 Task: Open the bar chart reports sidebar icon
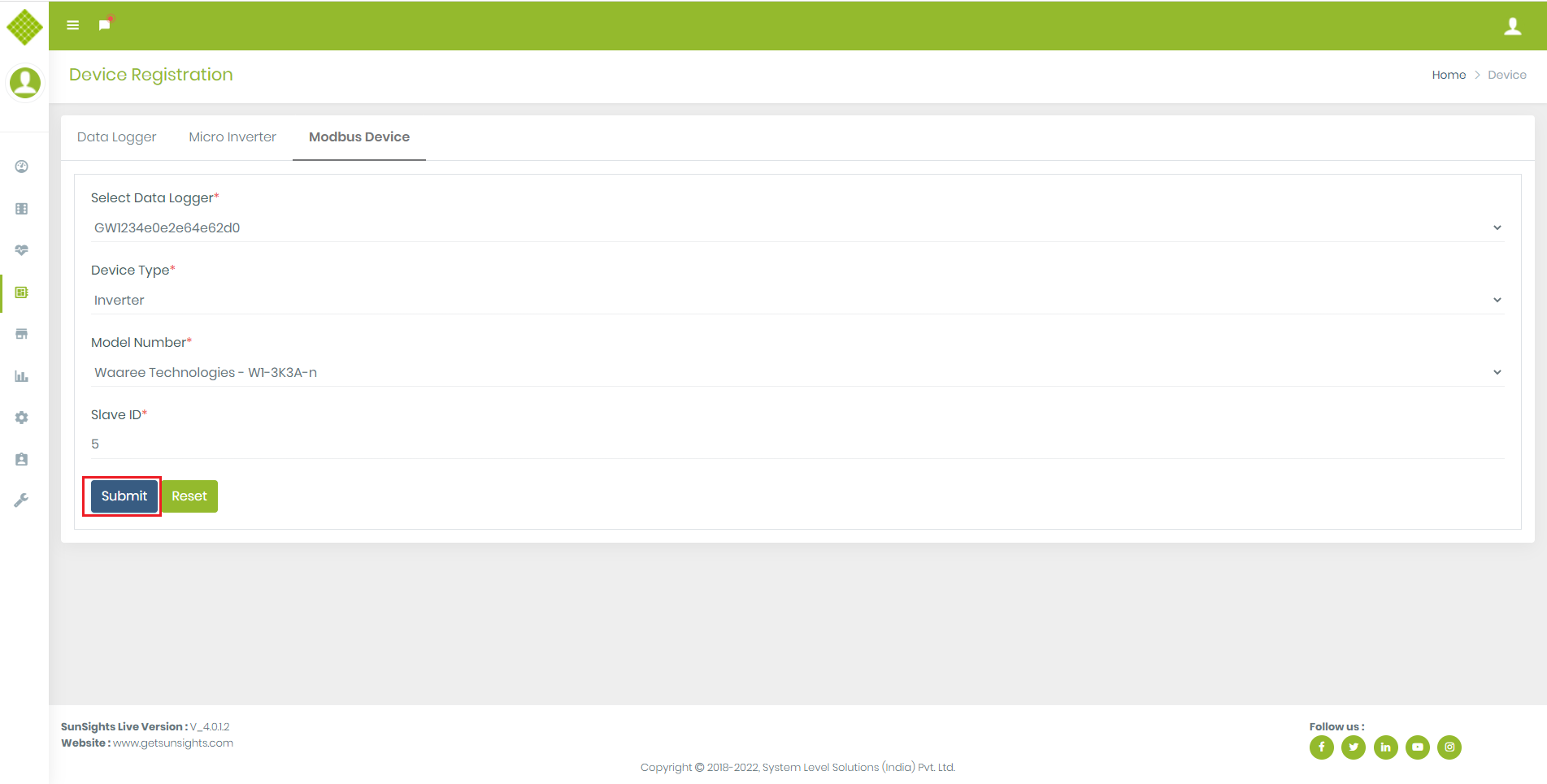point(22,376)
